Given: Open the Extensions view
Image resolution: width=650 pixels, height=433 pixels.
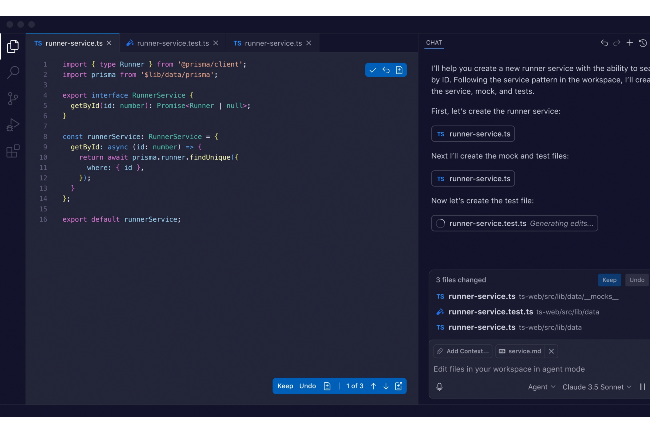Looking at the screenshot, I should tap(13, 151).
